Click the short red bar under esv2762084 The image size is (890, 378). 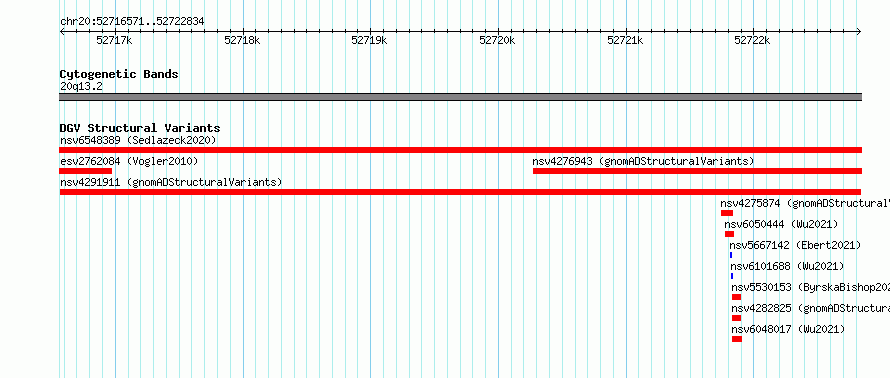coord(86,171)
